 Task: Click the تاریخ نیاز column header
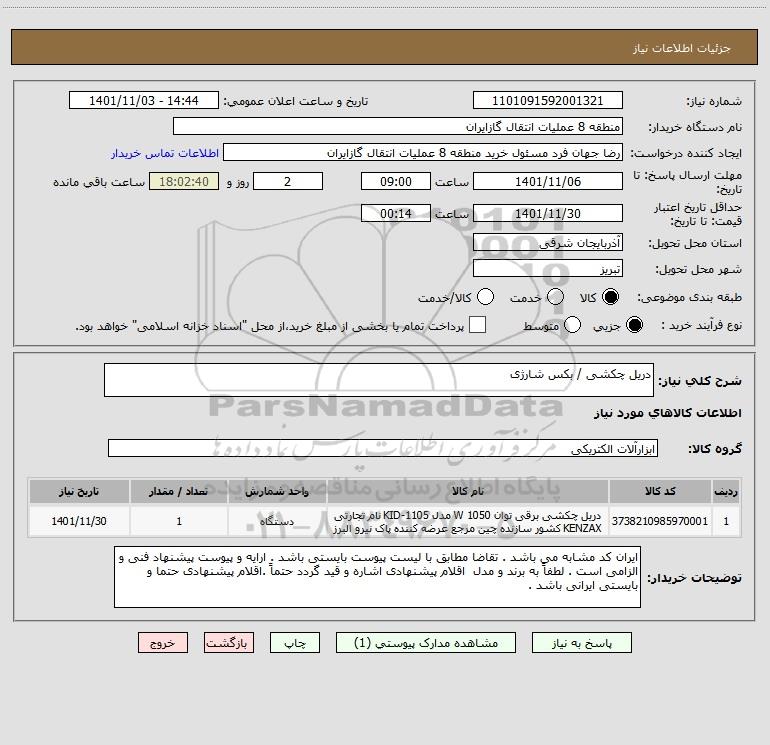pyautogui.click(x=79, y=491)
